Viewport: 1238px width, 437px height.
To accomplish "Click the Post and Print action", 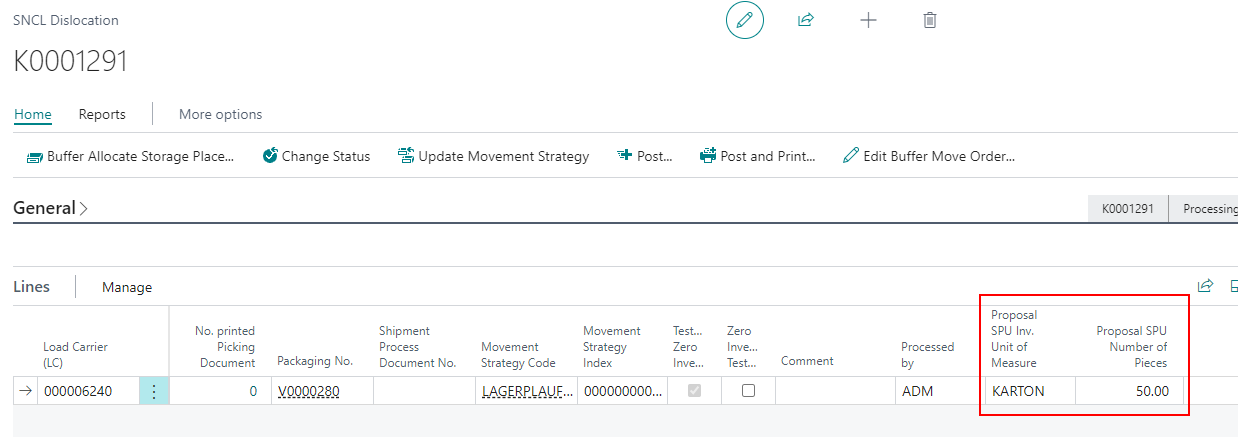I will click(758, 156).
